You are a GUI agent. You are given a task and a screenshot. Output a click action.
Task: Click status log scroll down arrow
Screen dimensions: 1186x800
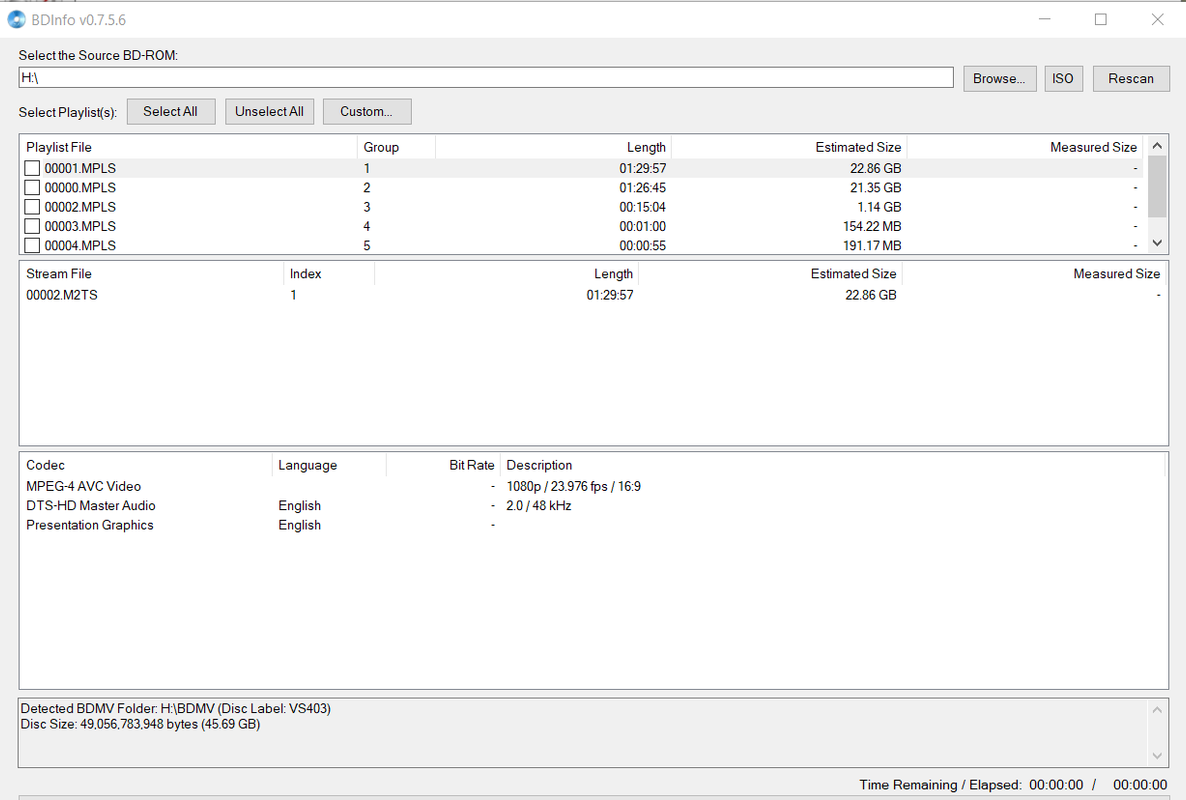(x=1157, y=756)
